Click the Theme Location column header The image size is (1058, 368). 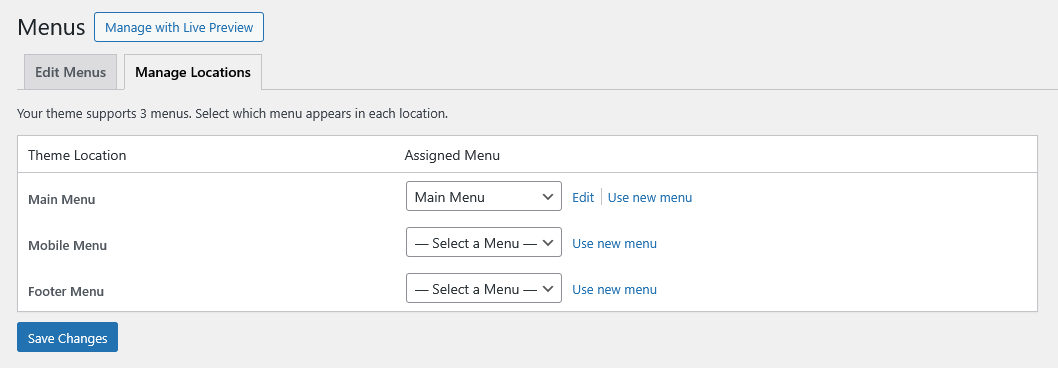point(77,155)
